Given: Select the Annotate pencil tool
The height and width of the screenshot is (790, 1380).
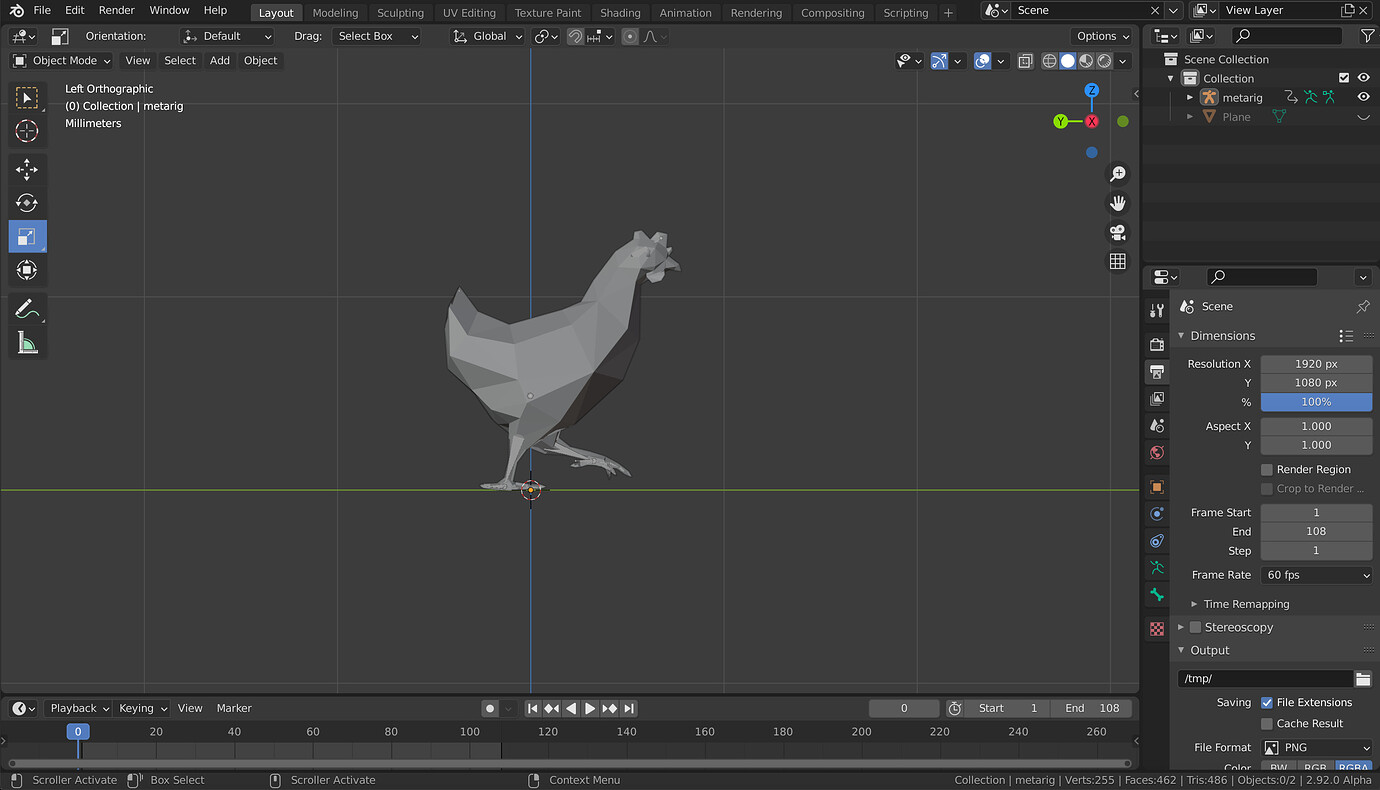Looking at the screenshot, I should (x=27, y=309).
